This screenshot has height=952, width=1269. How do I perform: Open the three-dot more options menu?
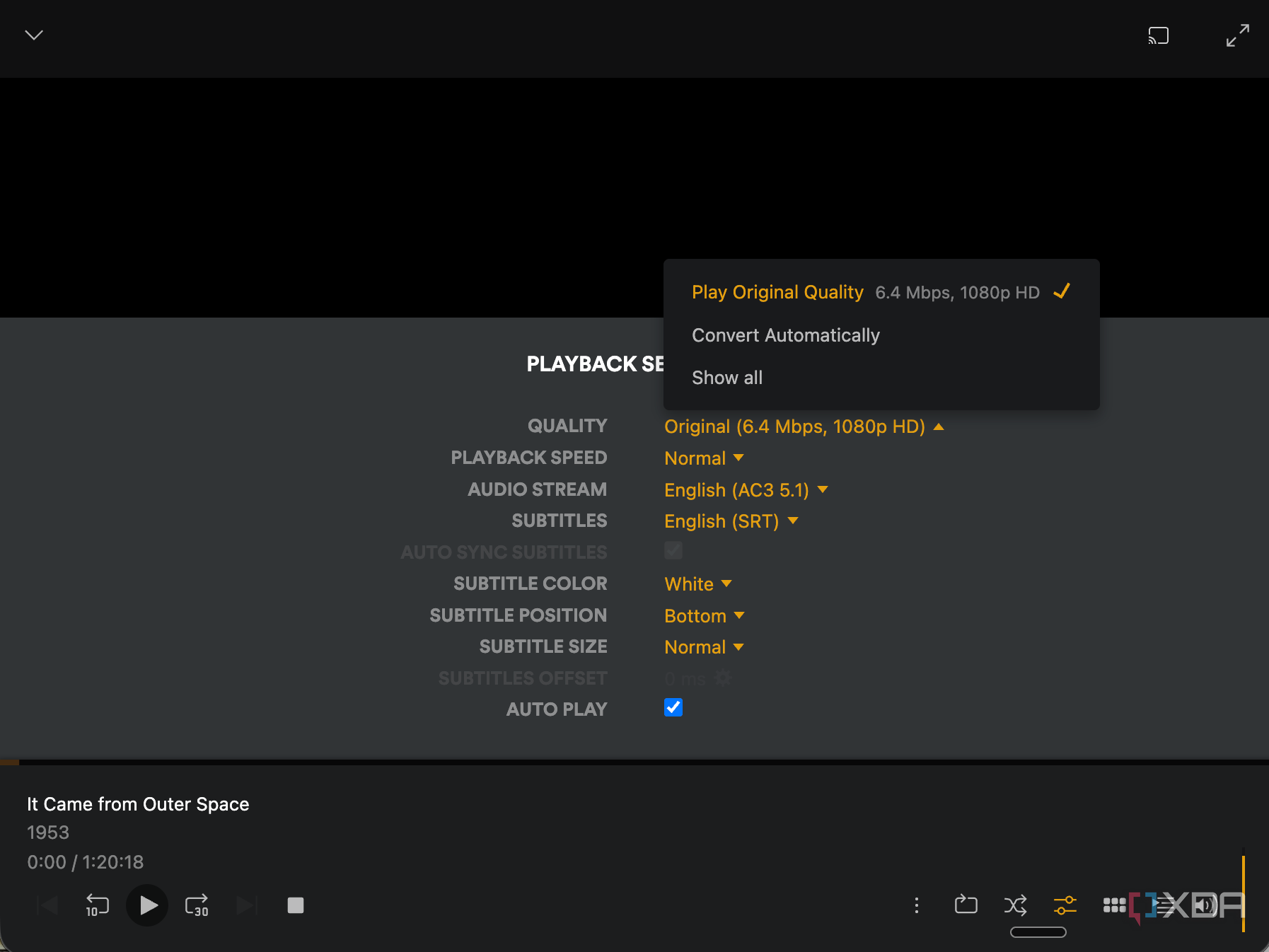[917, 905]
